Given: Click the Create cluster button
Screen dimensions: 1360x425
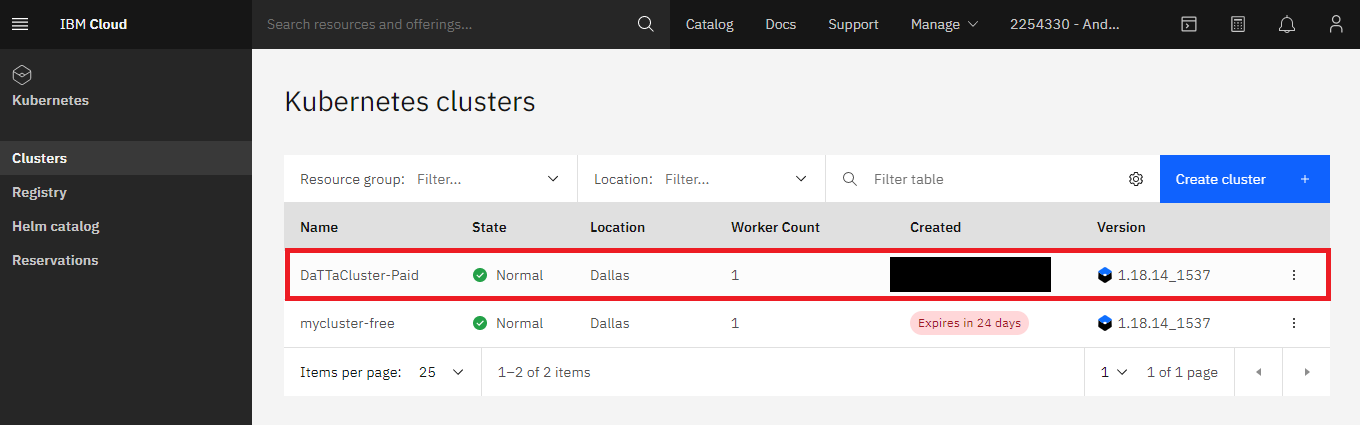Looking at the screenshot, I should pyautogui.click(x=1245, y=179).
